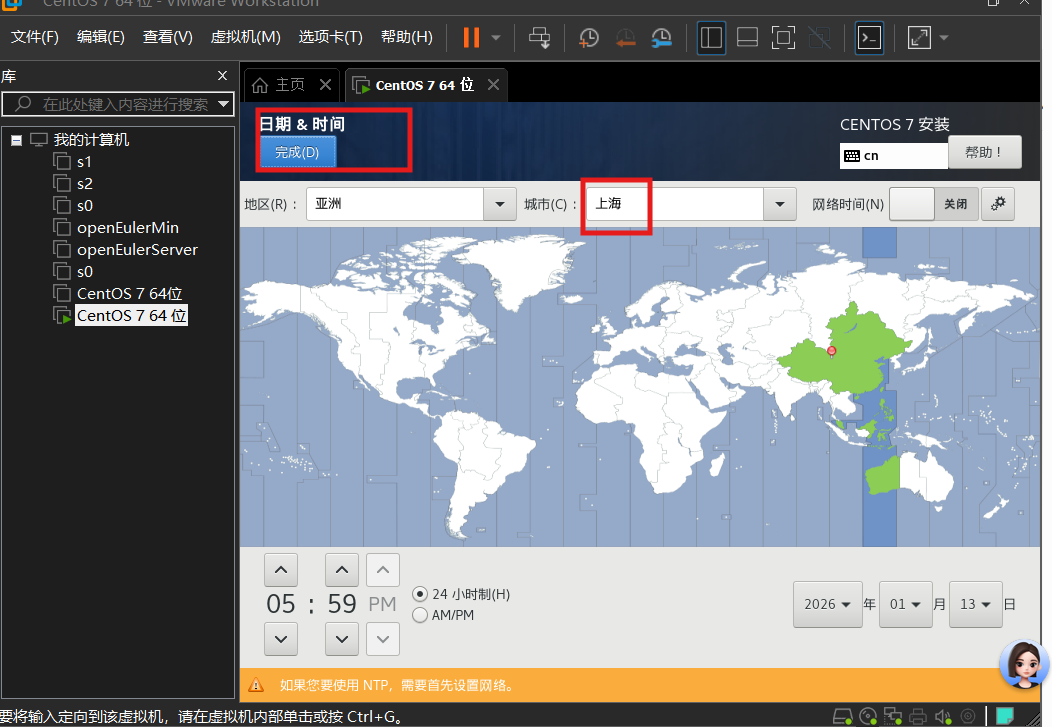Click the 完成(D) done button
Image resolution: width=1052 pixels, height=727 pixels.
(297, 152)
